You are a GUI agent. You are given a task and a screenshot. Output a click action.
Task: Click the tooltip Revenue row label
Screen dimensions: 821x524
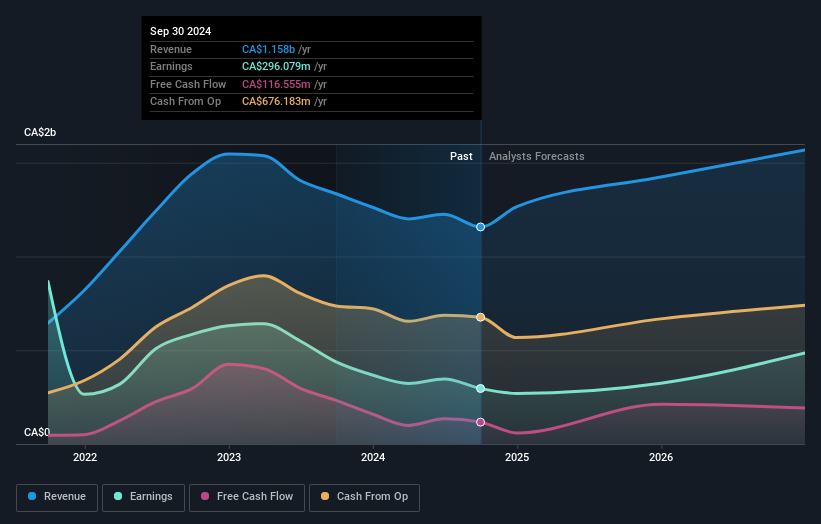tap(171, 49)
